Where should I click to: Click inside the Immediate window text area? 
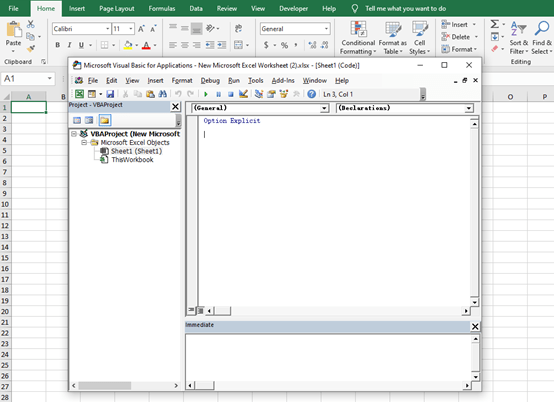[x=329, y=357]
